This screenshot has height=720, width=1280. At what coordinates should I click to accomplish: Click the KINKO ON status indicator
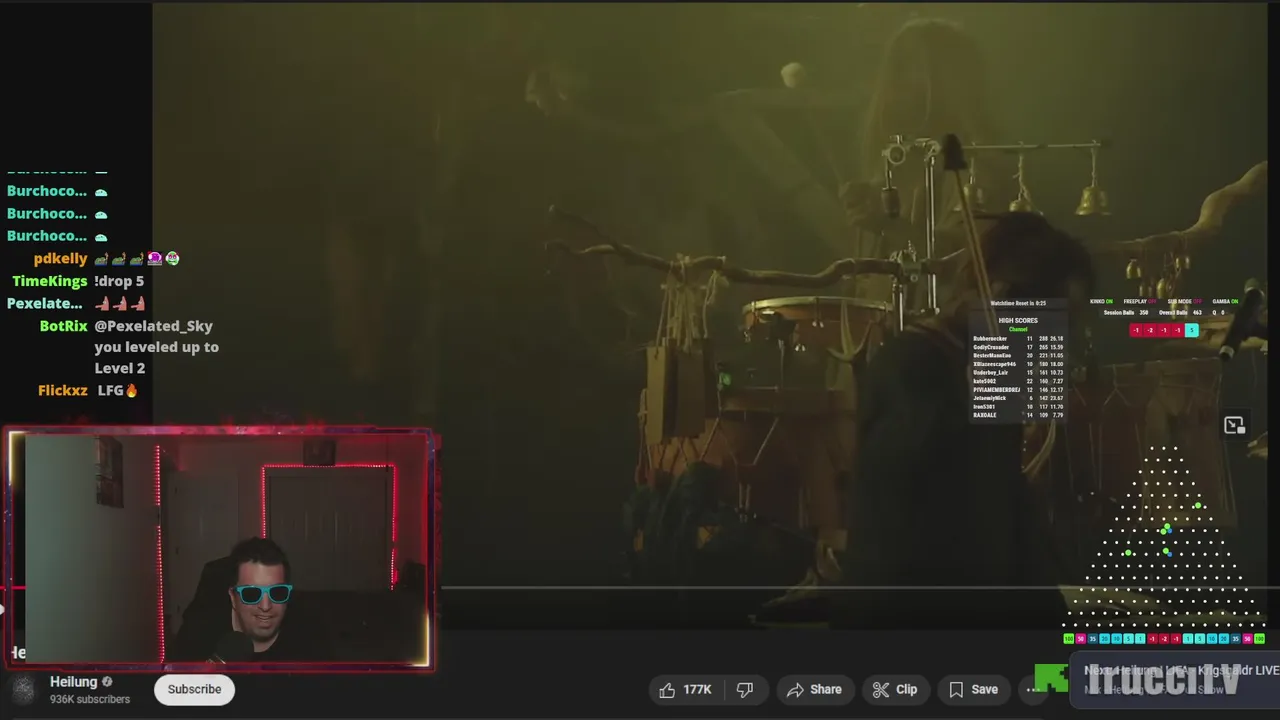1101,301
